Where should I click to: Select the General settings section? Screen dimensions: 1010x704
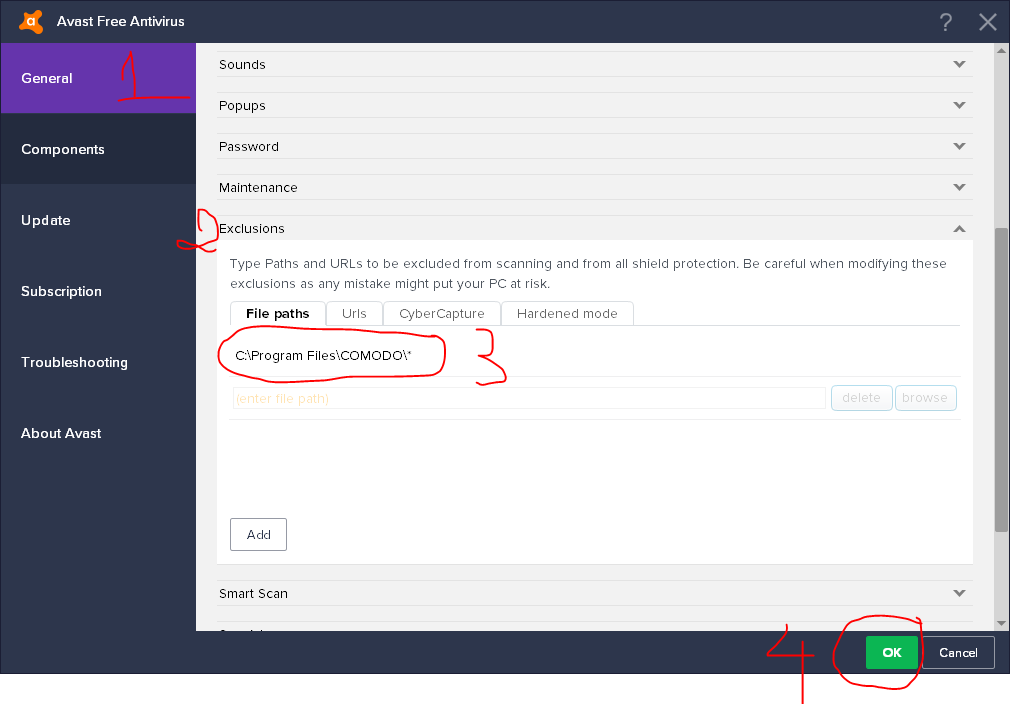tap(98, 78)
